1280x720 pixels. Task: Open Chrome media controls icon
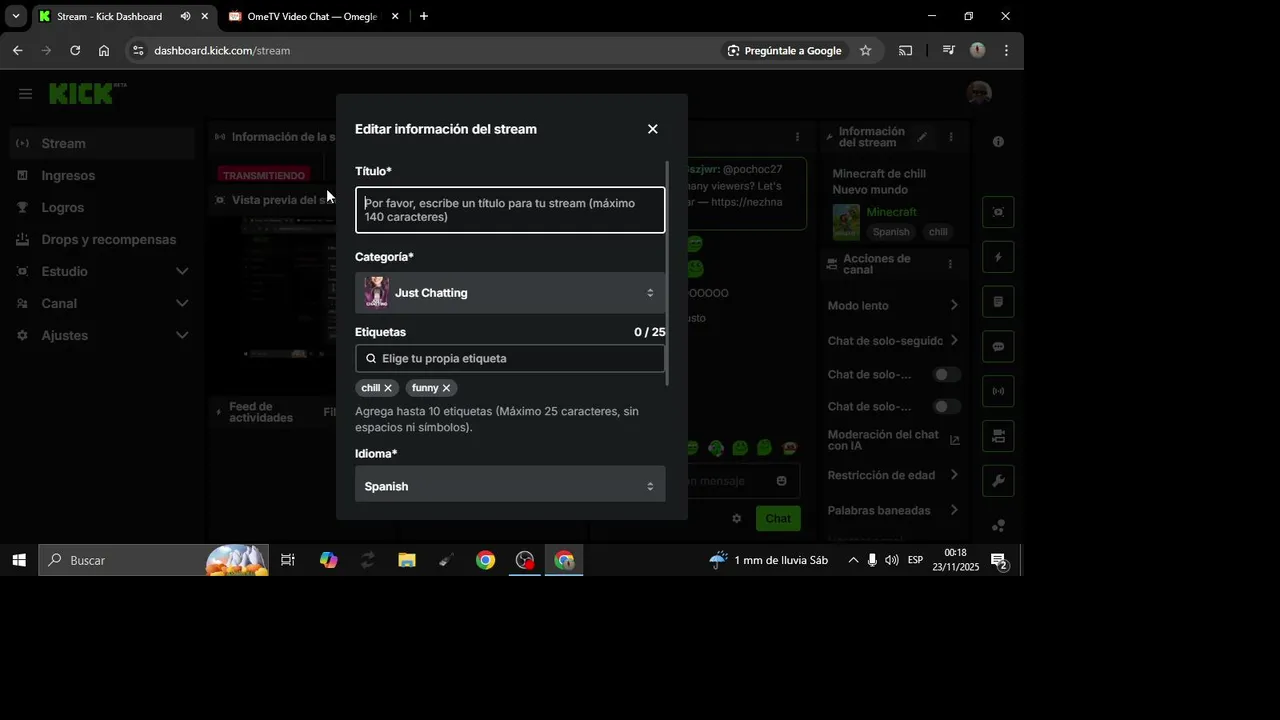pos(949,50)
